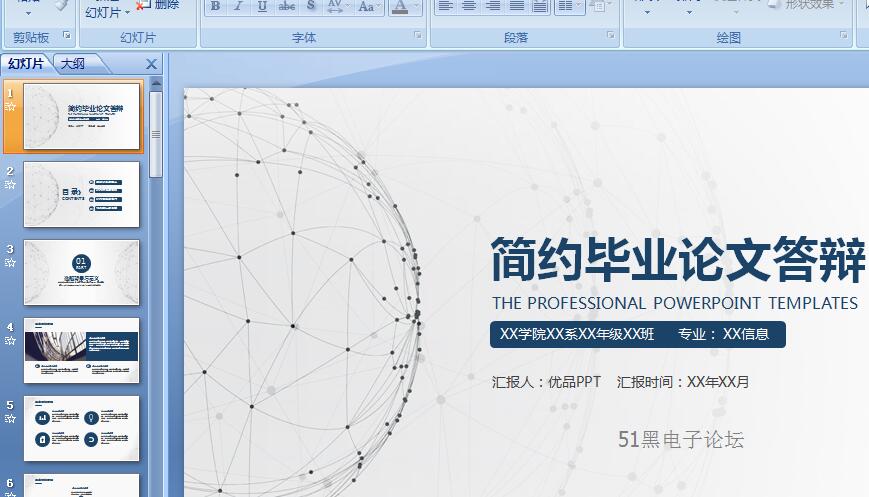869x497 pixels.
Task: Open character spacing options
Action: point(334,7)
